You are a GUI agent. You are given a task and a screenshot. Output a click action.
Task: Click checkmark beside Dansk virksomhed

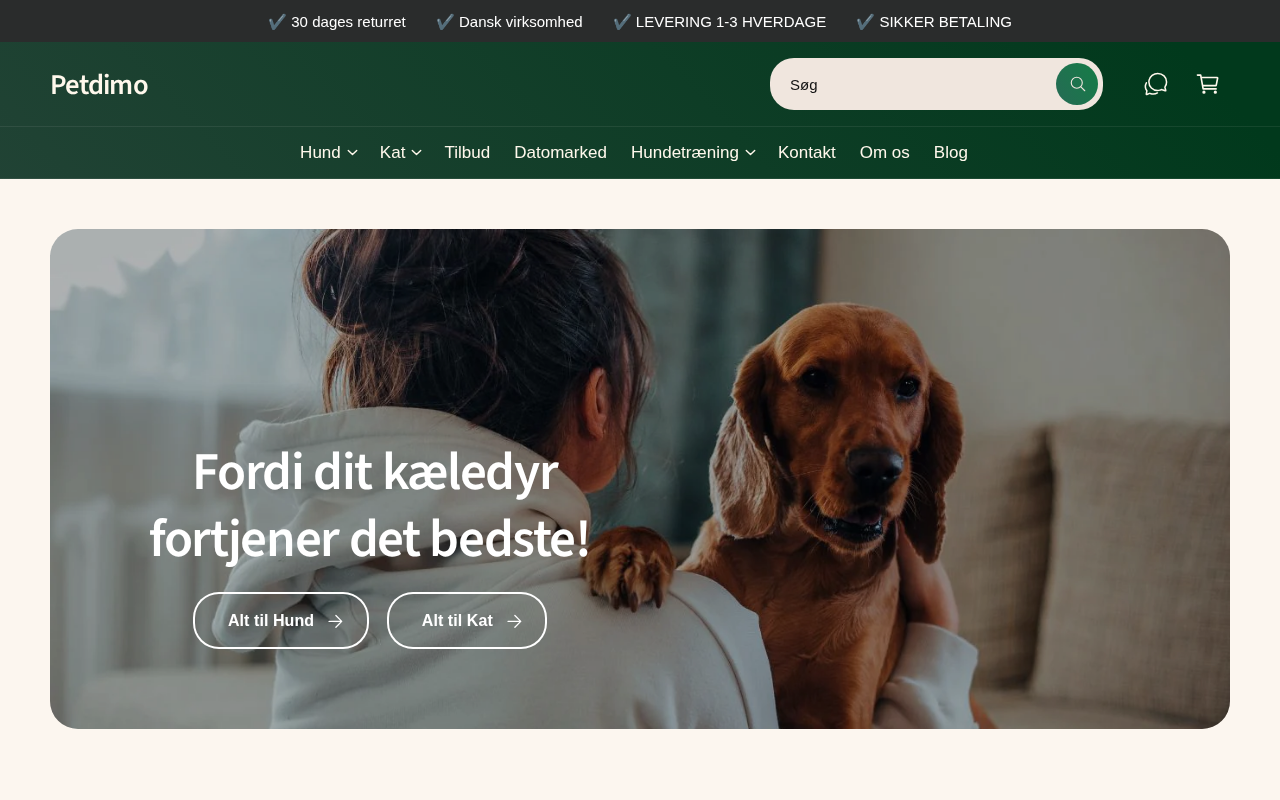445,21
